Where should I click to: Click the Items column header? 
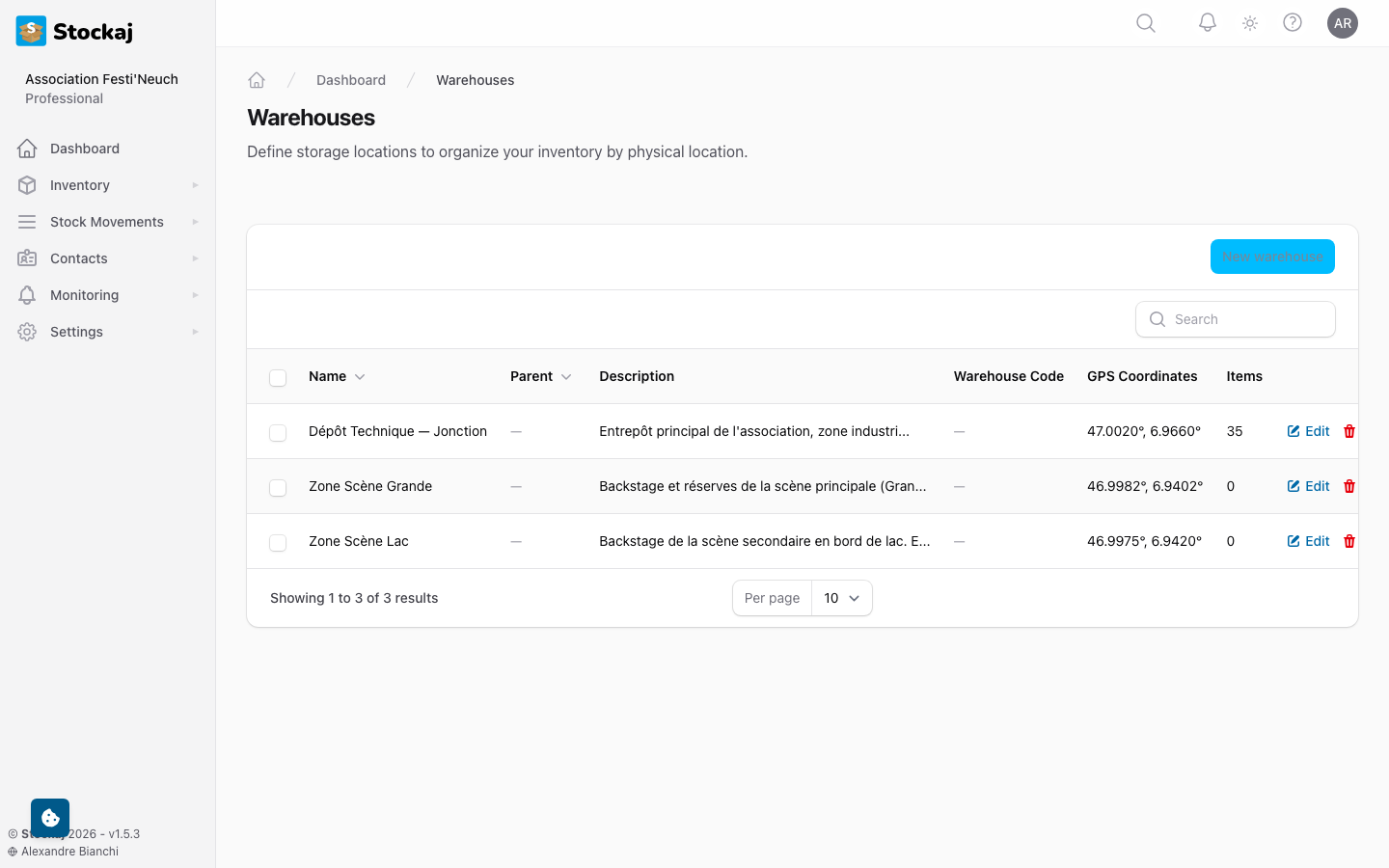click(1244, 376)
